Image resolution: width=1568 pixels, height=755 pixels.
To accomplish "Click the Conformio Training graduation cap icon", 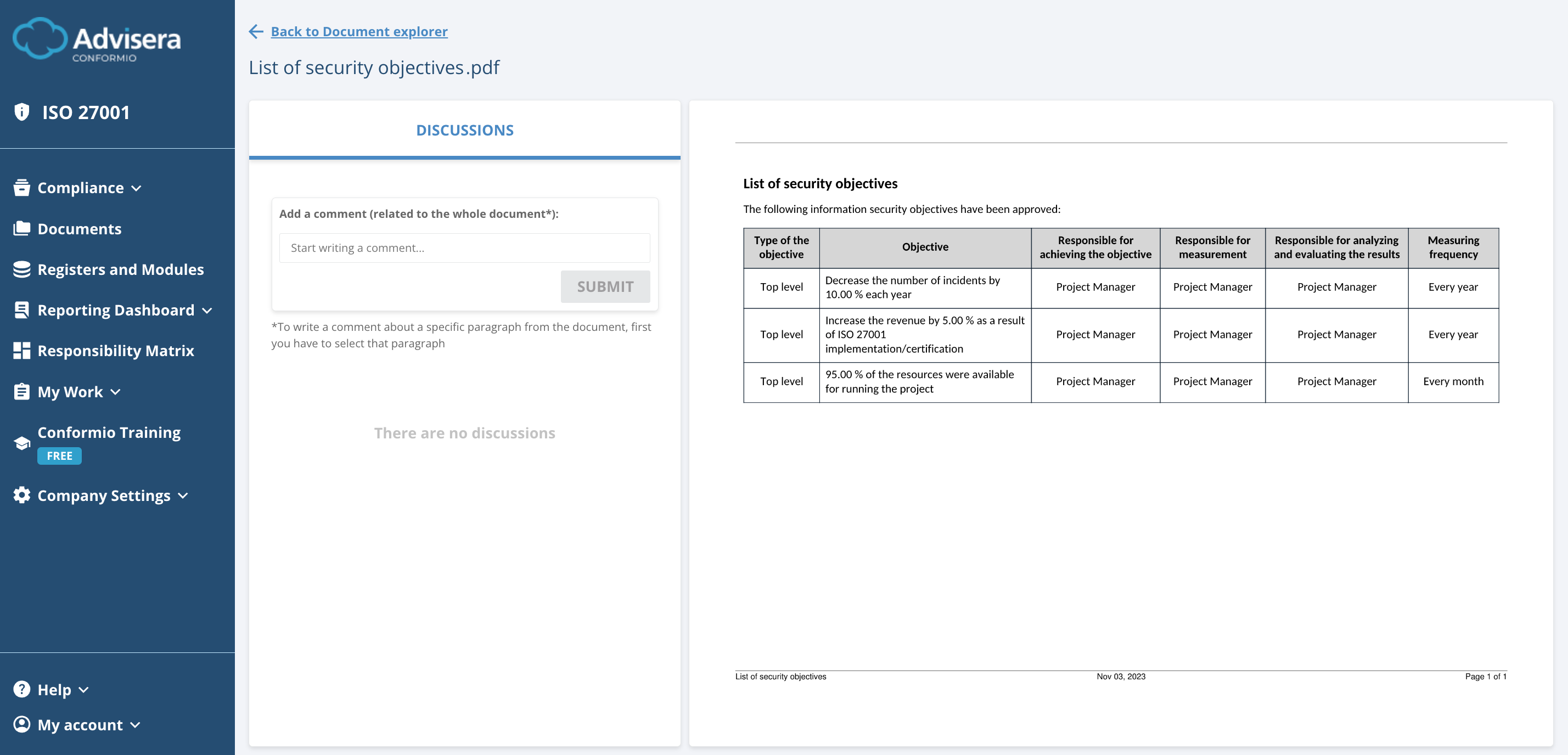I will click(22, 442).
